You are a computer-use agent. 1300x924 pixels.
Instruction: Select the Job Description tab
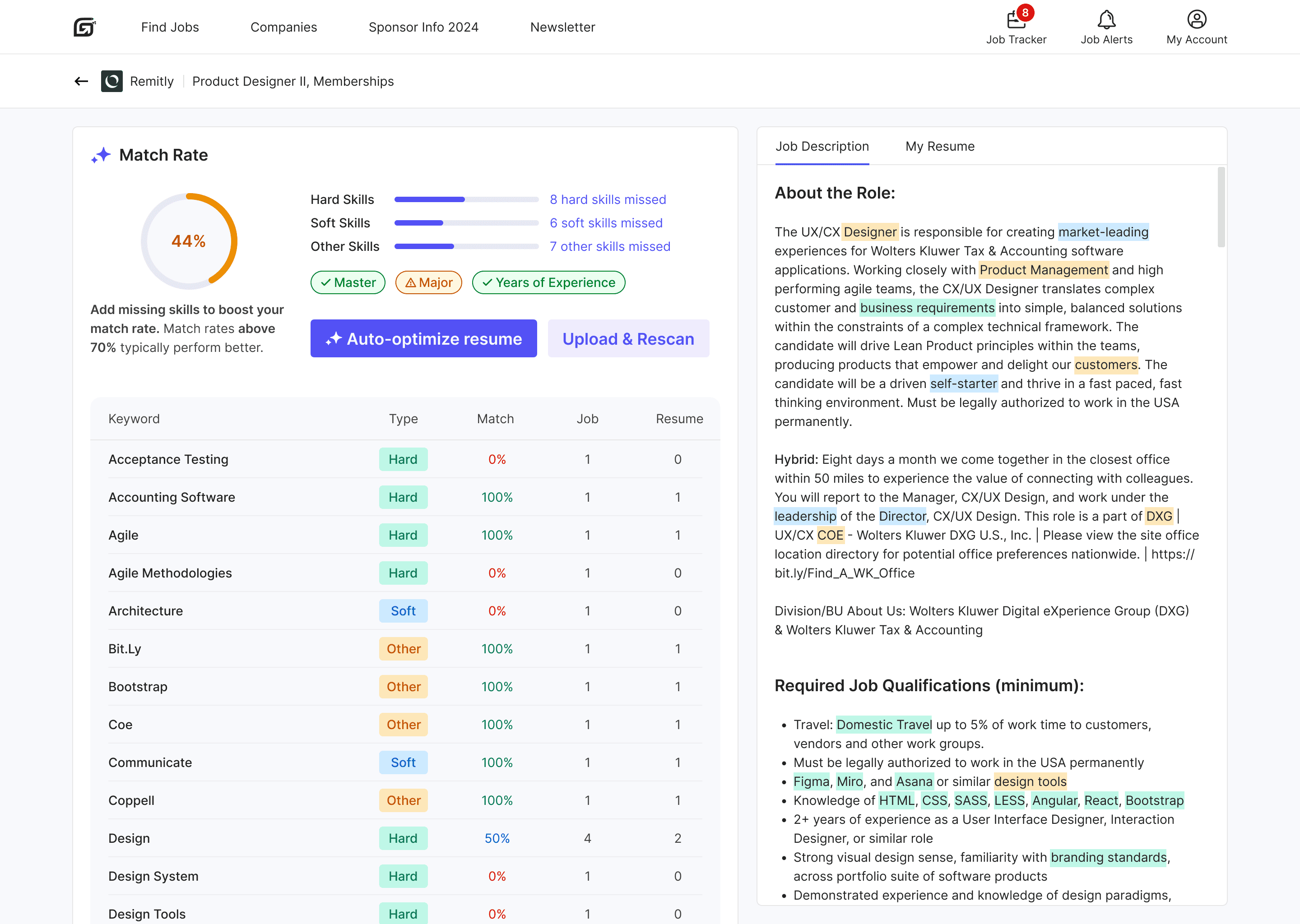(x=822, y=146)
